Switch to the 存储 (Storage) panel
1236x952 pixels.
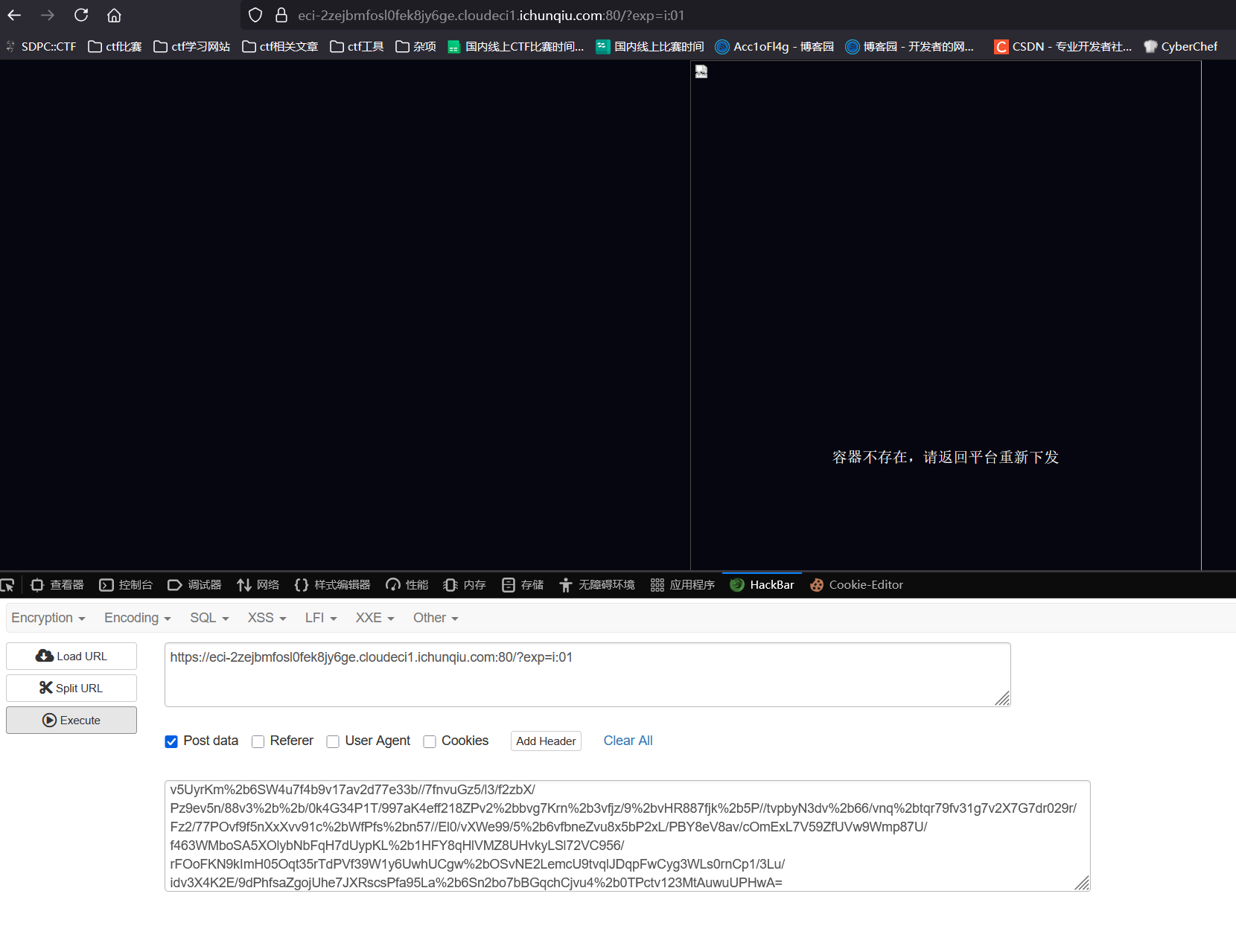coord(522,585)
